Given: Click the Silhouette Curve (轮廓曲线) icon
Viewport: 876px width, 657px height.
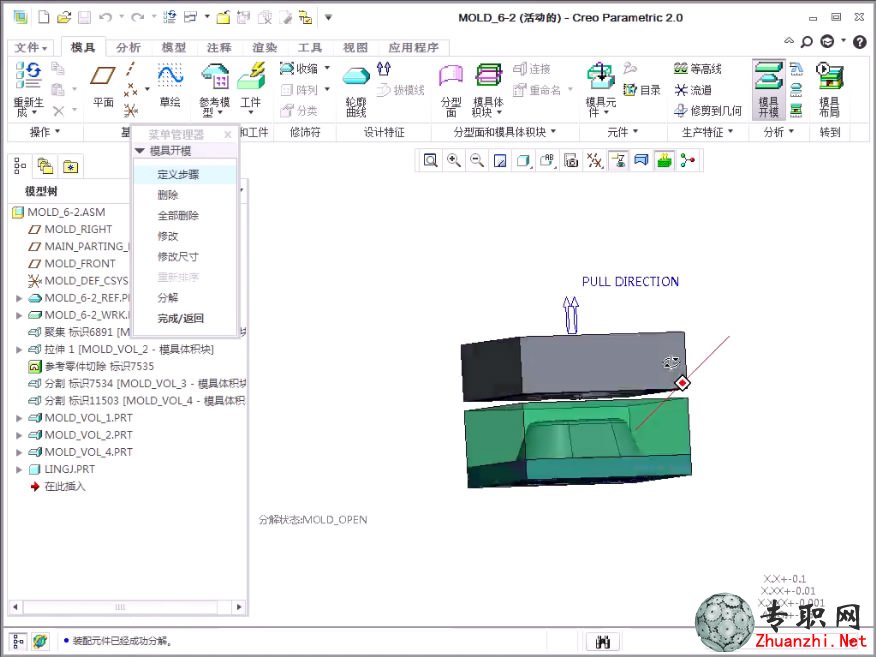Looking at the screenshot, I should [x=356, y=76].
